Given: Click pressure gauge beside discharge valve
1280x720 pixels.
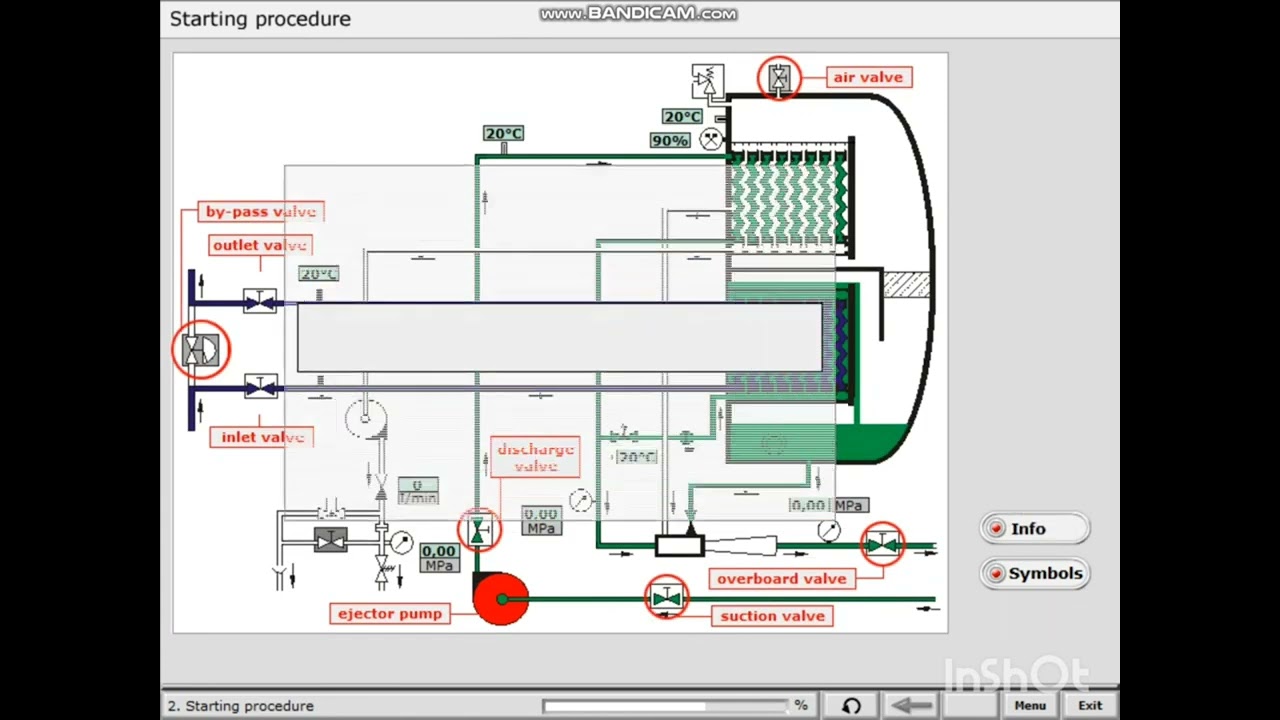Looking at the screenshot, I should (x=401, y=542).
